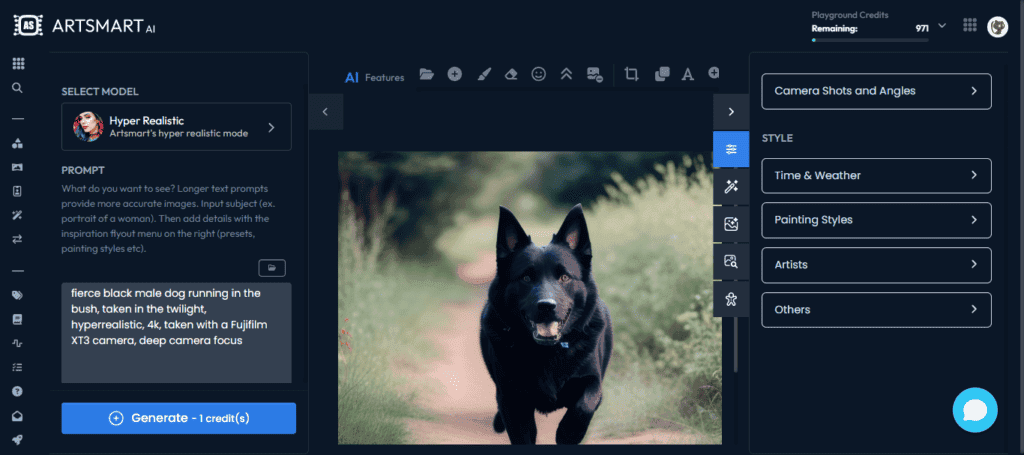Select the gingerbread figure tab on flyout
This screenshot has width=1024, height=455.
pyautogui.click(x=731, y=299)
